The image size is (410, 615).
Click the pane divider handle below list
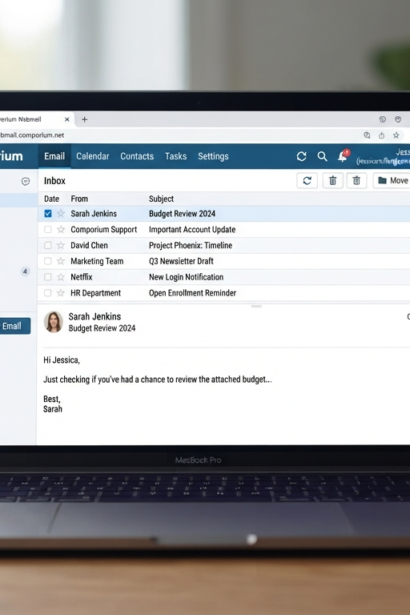256,306
